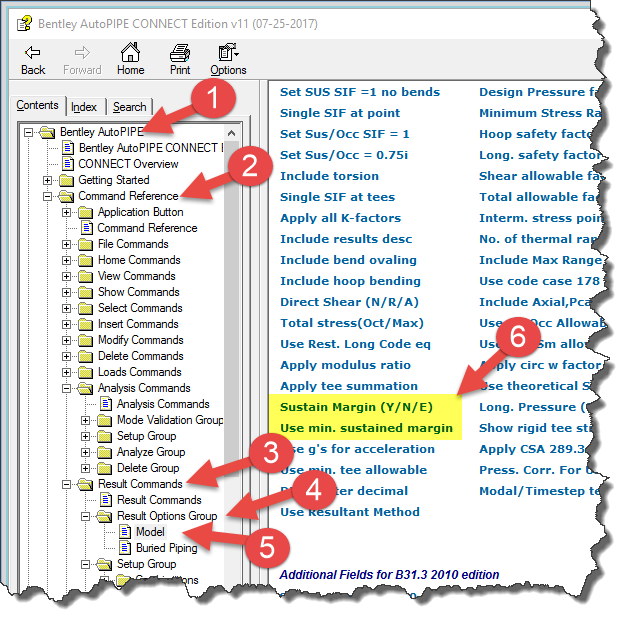Open Include Max Range link
633x623 pixels.
(x=540, y=260)
